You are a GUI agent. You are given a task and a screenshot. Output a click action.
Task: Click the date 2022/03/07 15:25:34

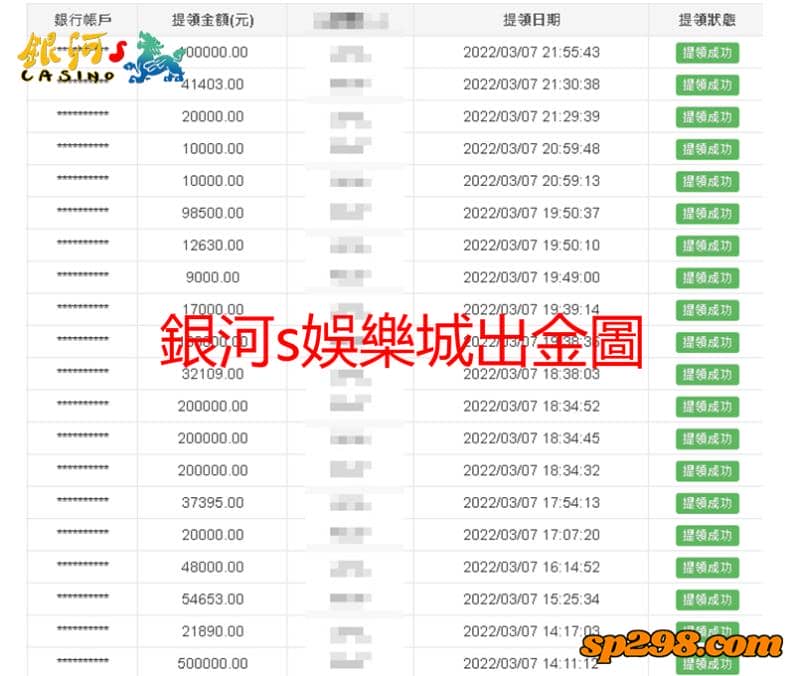pos(531,599)
